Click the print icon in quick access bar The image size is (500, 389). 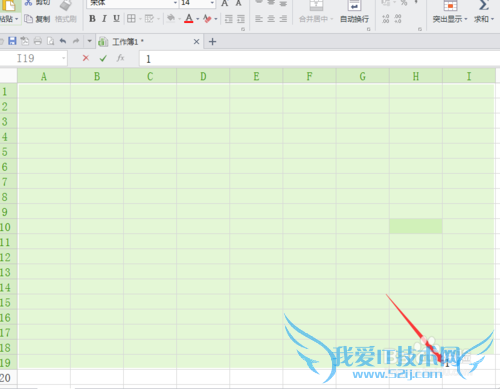[38, 41]
